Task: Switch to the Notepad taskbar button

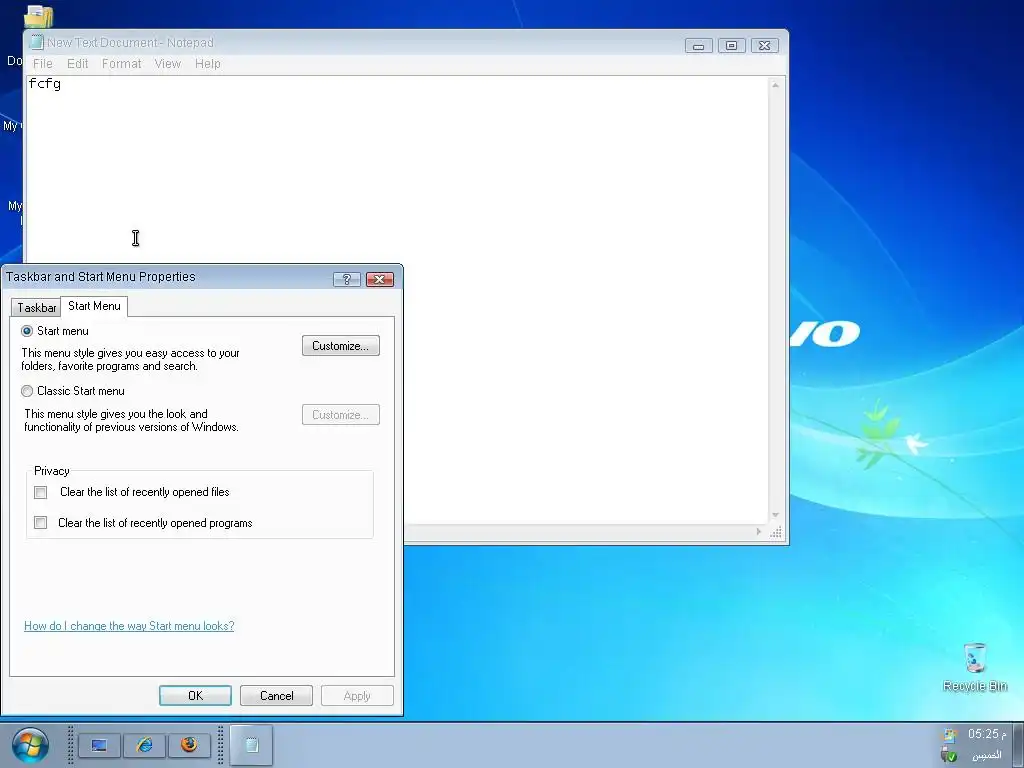Action: click(251, 745)
